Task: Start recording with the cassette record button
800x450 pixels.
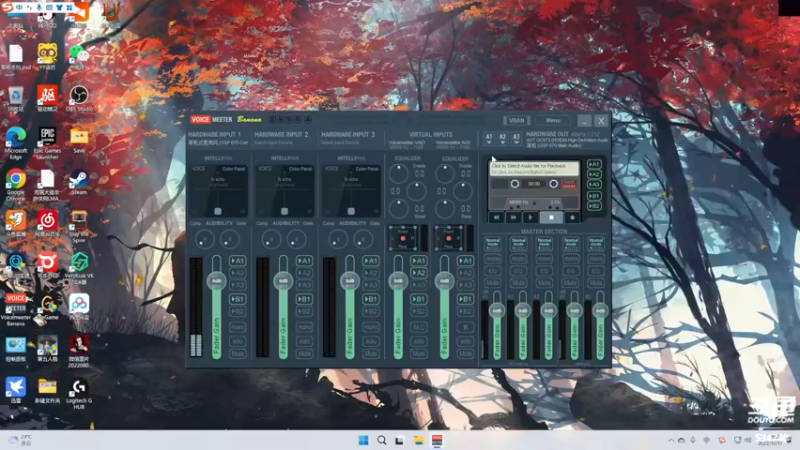Action: pos(572,217)
